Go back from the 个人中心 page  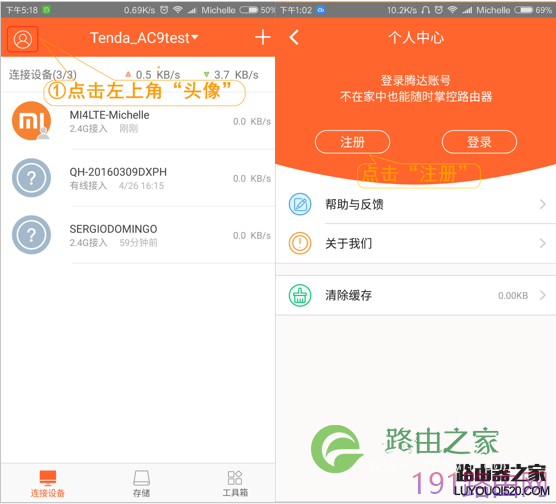click(x=294, y=37)
